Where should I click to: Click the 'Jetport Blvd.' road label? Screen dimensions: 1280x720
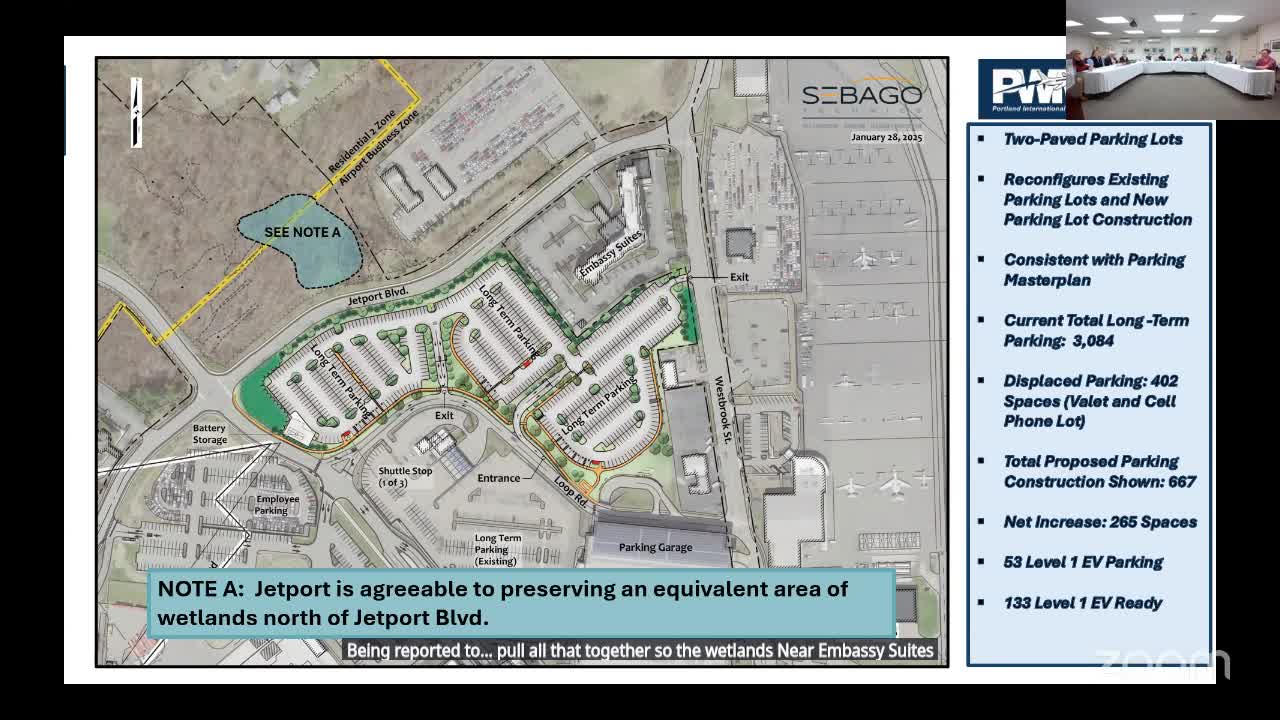tap(378, 297)
